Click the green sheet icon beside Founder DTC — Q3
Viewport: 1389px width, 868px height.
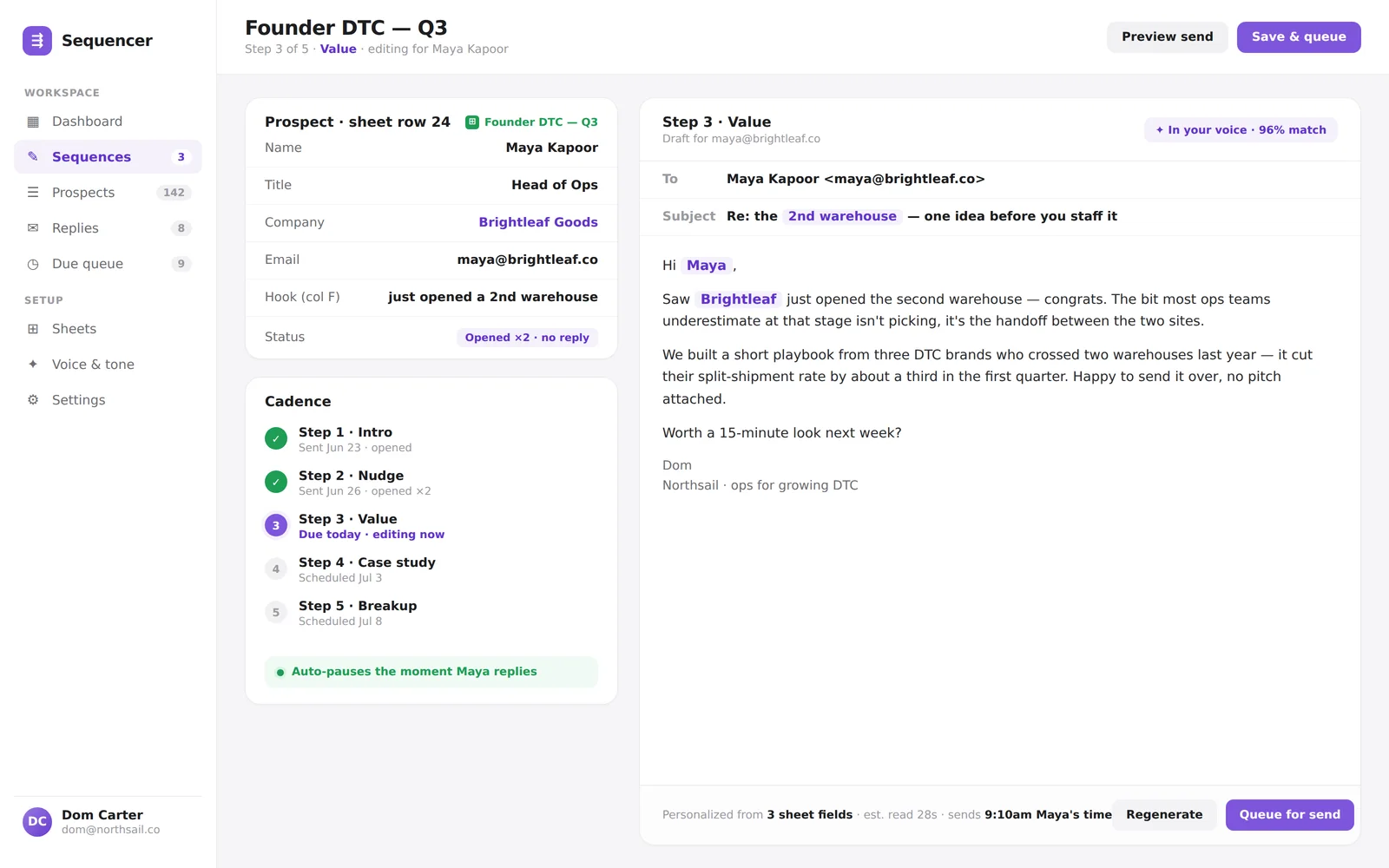(472, 122)
